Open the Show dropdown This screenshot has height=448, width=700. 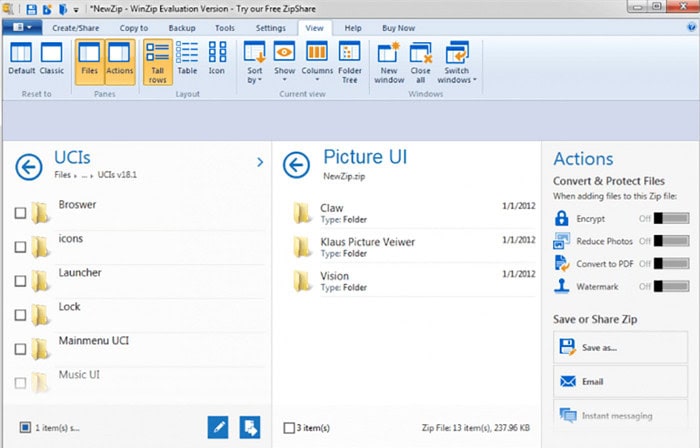tap(284, 62)
